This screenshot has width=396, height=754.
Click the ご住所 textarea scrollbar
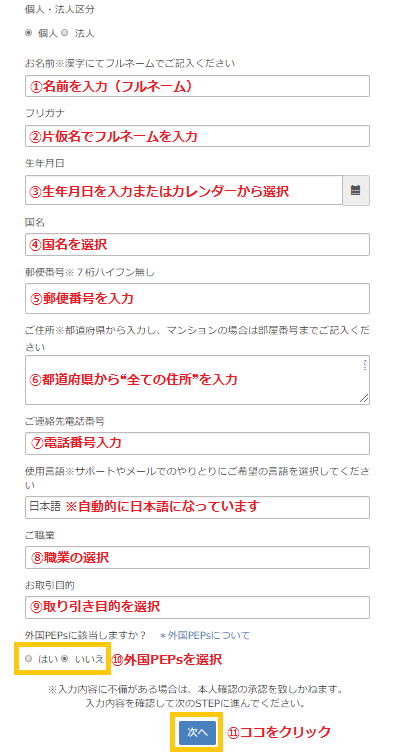[364, 365]
